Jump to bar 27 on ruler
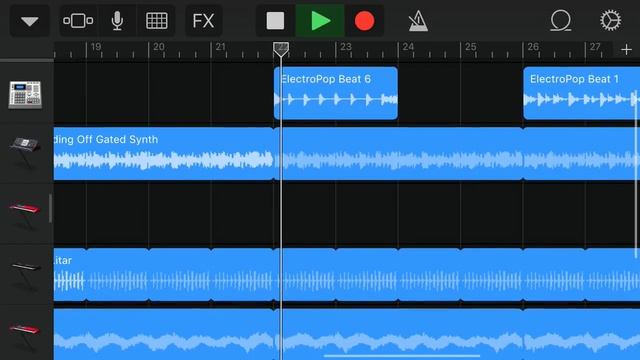 595,47
